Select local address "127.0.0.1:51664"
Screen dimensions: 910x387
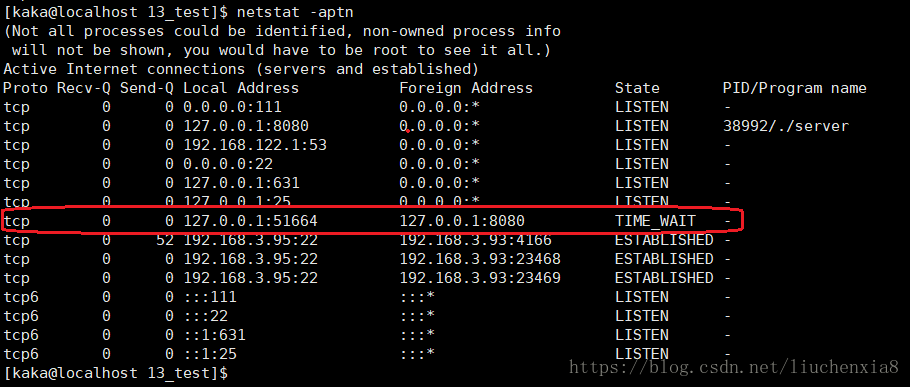[250, 221]
